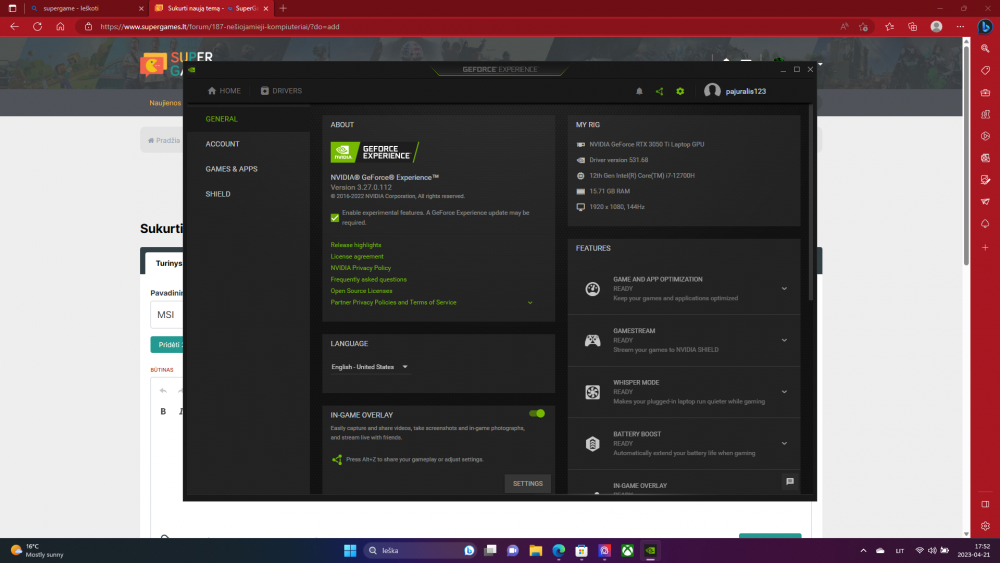Expand Partner Privacy Policies chevron
This screenshot has height=563, width=1000.
click(x=530, y=303)
